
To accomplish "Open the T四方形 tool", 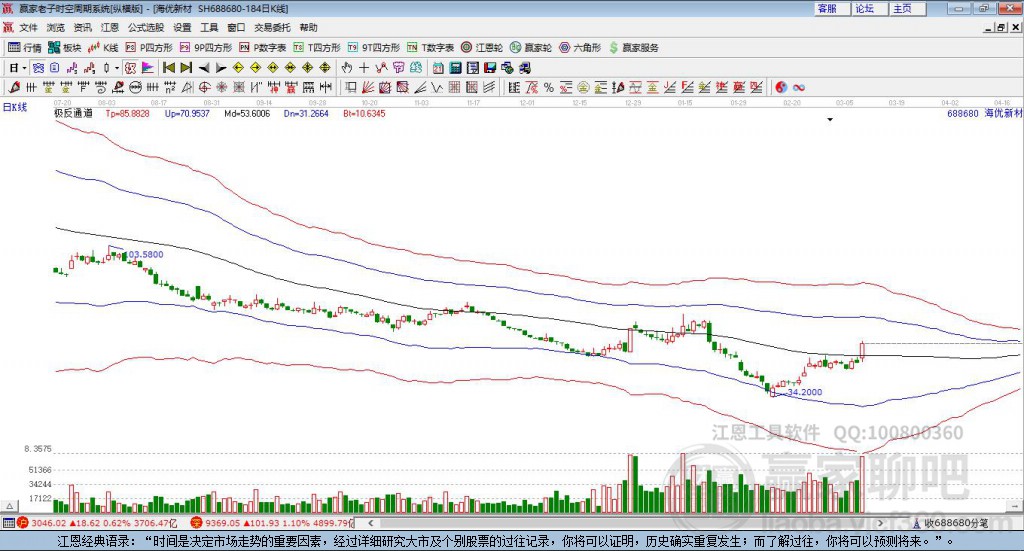I will (x=317, y=48).
